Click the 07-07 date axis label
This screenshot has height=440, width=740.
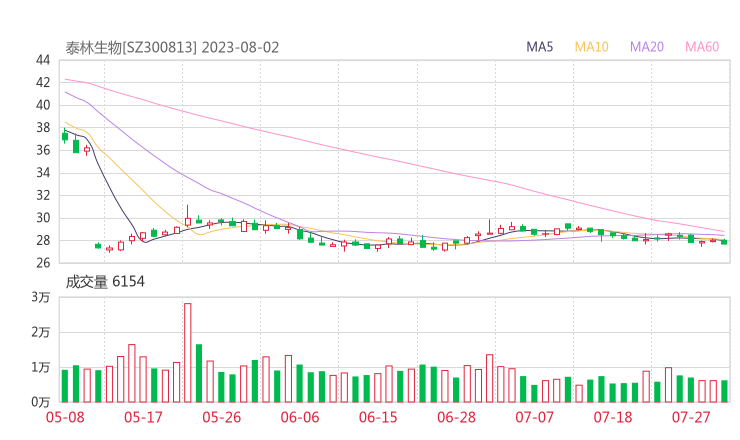[x=534, y=417]
